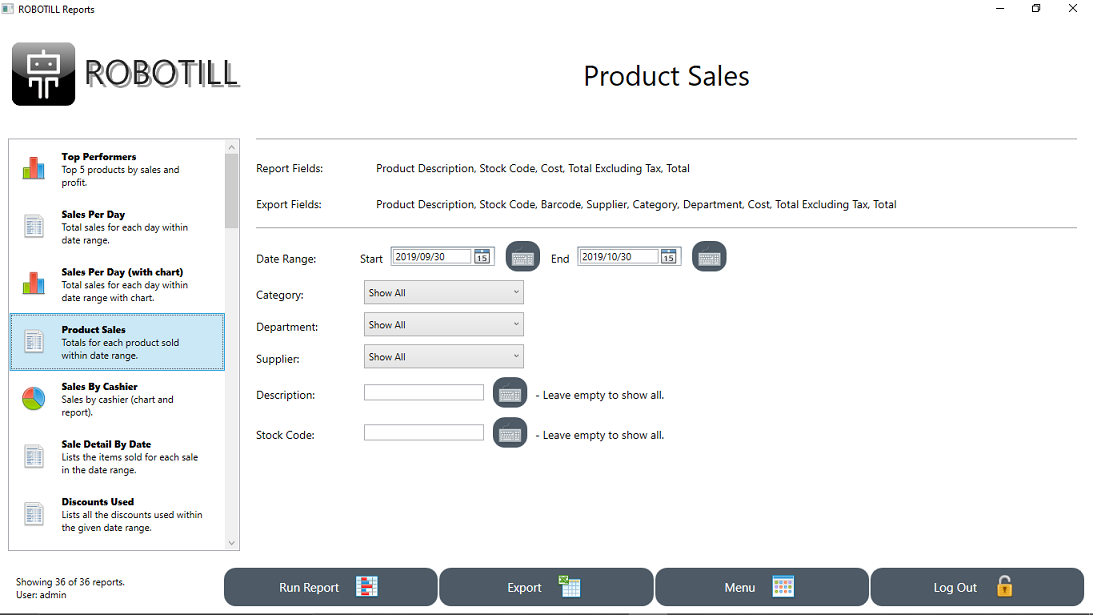Click the Run Report button
Image resolution: width=1093 pixels, height=615 pixels.
[x=330, y=587]
